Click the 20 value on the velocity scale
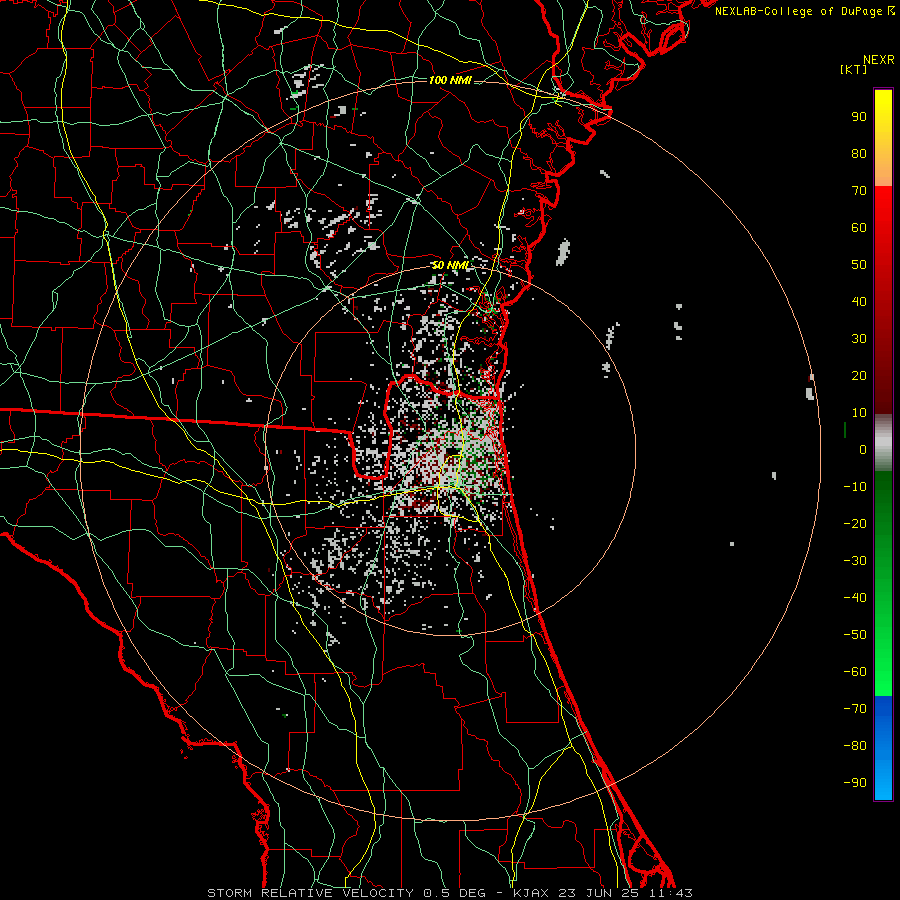The height and width of the screenshot is (900, 900). 859,375
